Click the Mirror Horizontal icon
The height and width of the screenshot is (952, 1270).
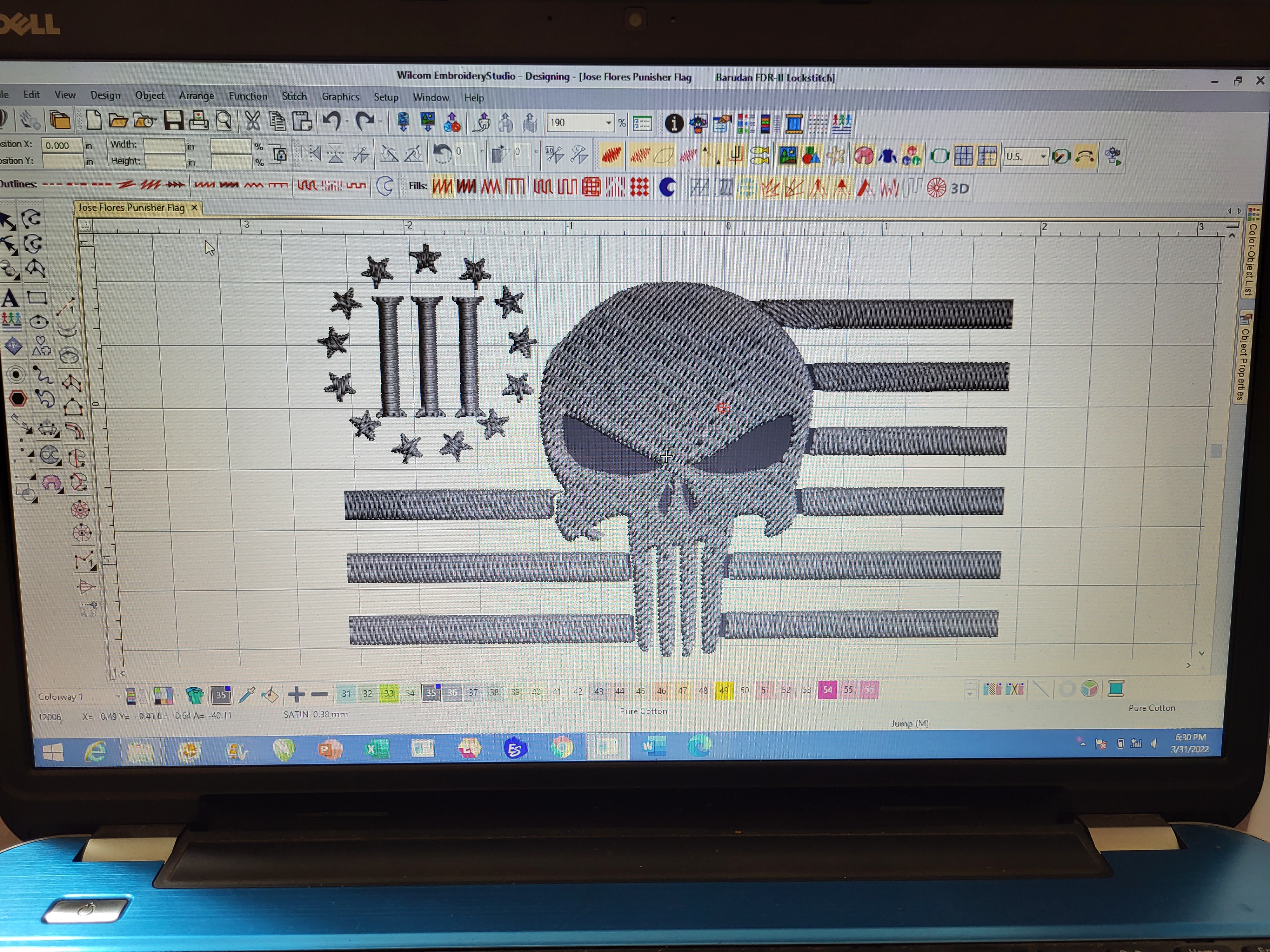tap(311, 154)
